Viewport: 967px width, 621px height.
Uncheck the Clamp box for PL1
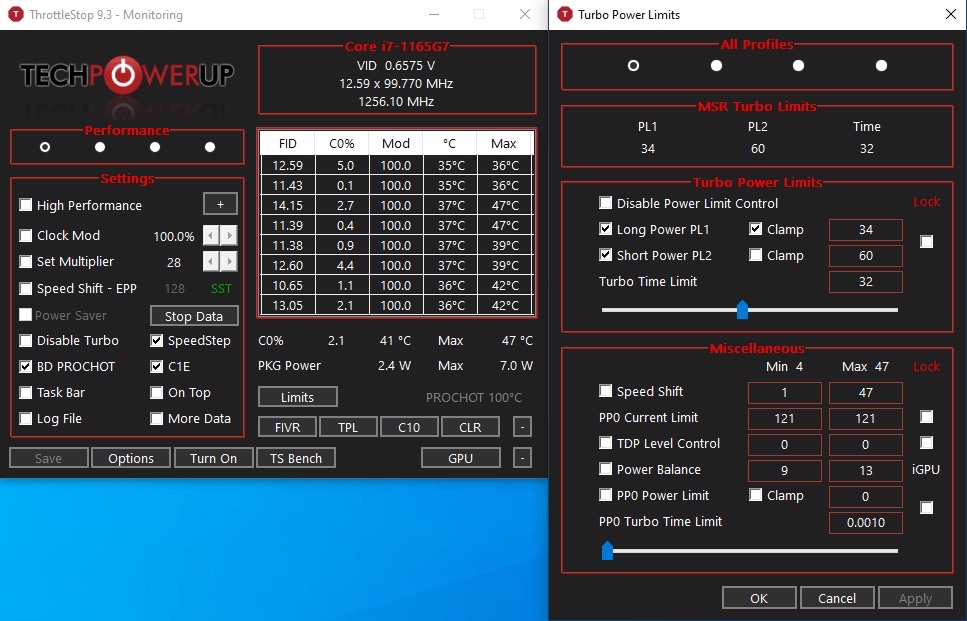coord(755,229)
